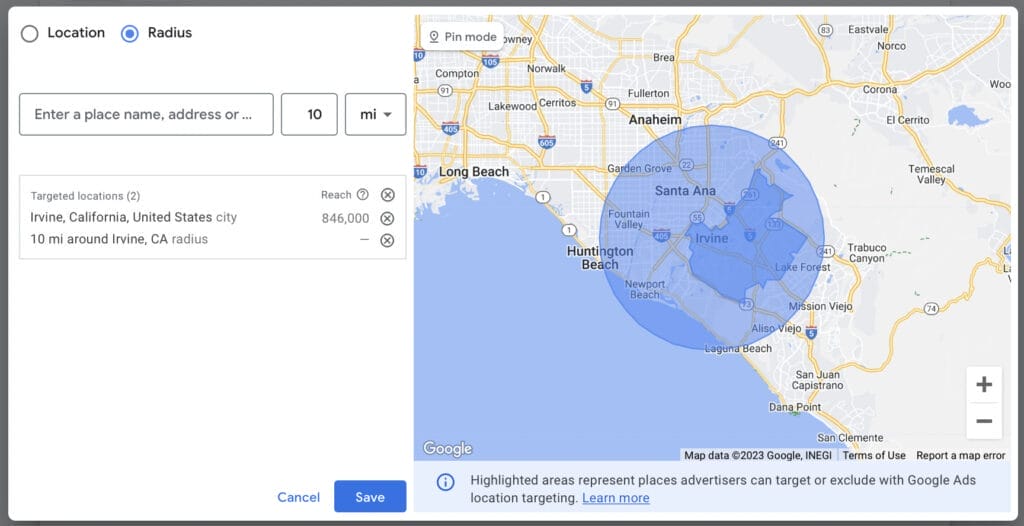This screenshot has width=1024, height=526.
Task: Remove Irvine, California city location
Action: click(x=387, y=218)
